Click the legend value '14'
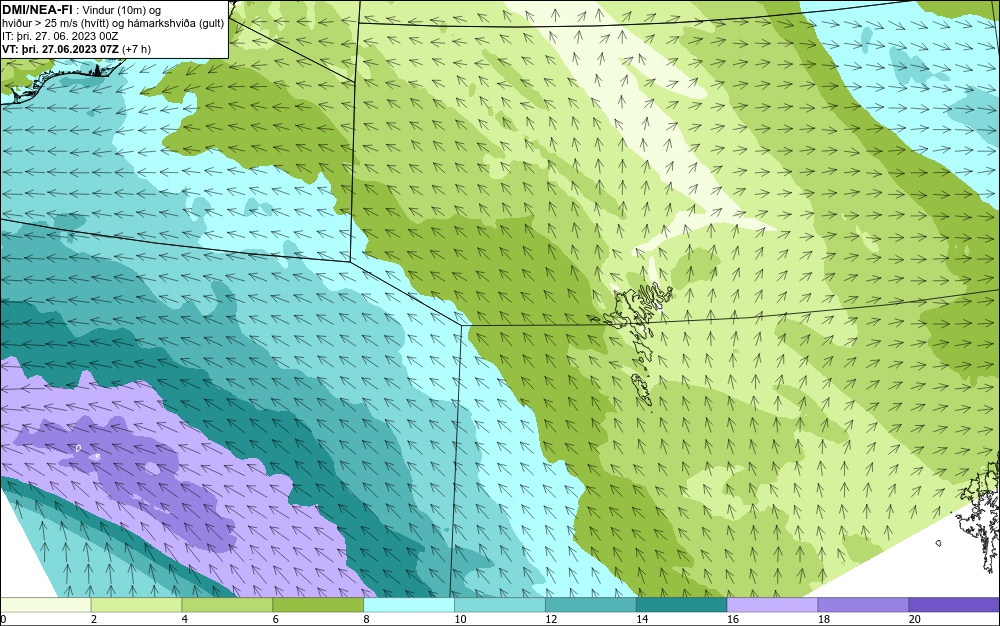The width and height of the screenshot is (1000, 626). pyautogui.click(x=642, y=619)
